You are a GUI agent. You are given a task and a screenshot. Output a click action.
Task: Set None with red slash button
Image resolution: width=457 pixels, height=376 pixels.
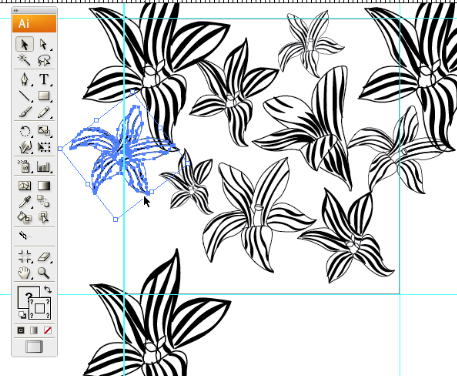click(48, 330)
